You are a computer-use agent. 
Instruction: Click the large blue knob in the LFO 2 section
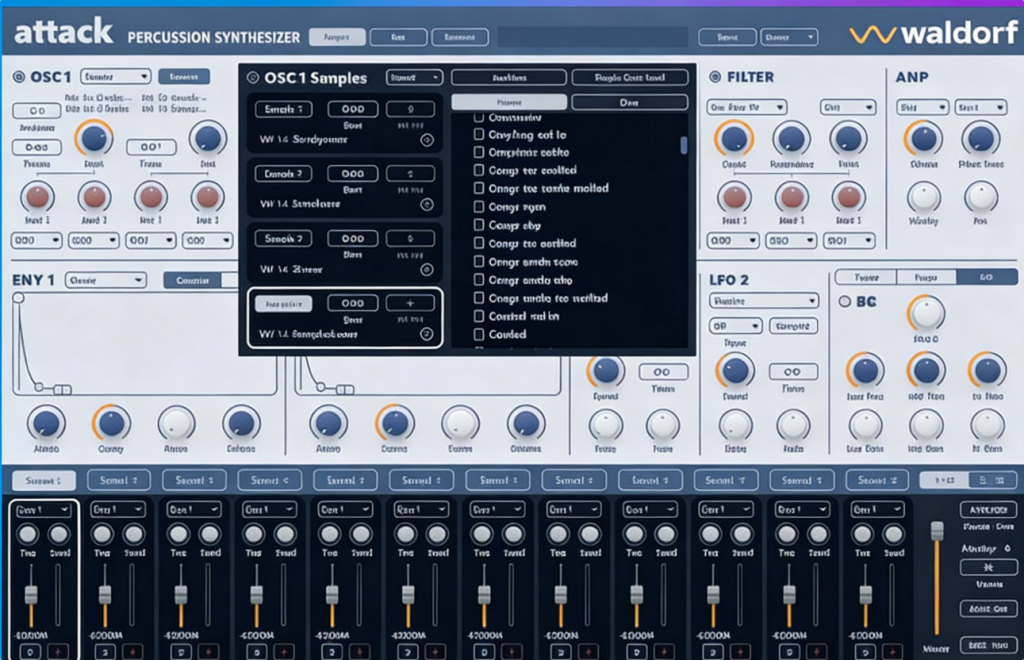coord(735,370)
